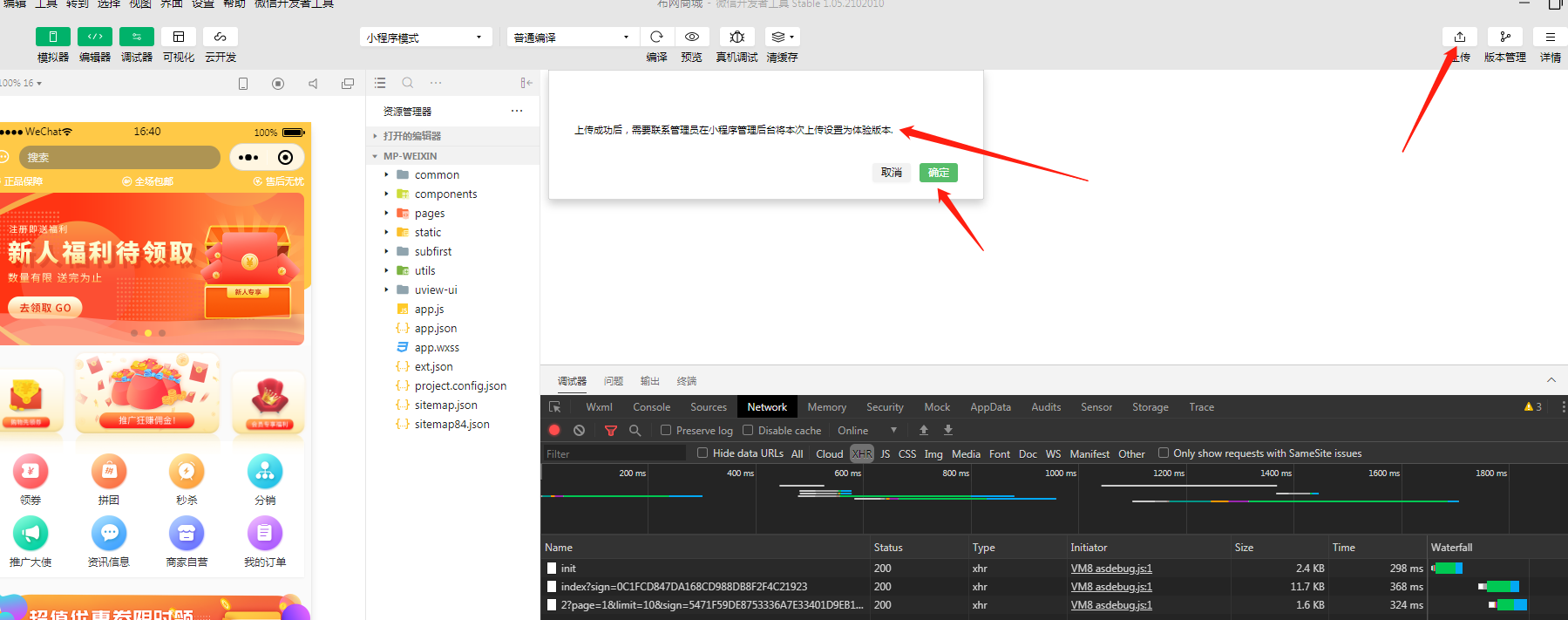Image resolution: width=1568 pixels, height=620 pixels.
Task: Open version management (版本管理)
Action: (1505, 37)
